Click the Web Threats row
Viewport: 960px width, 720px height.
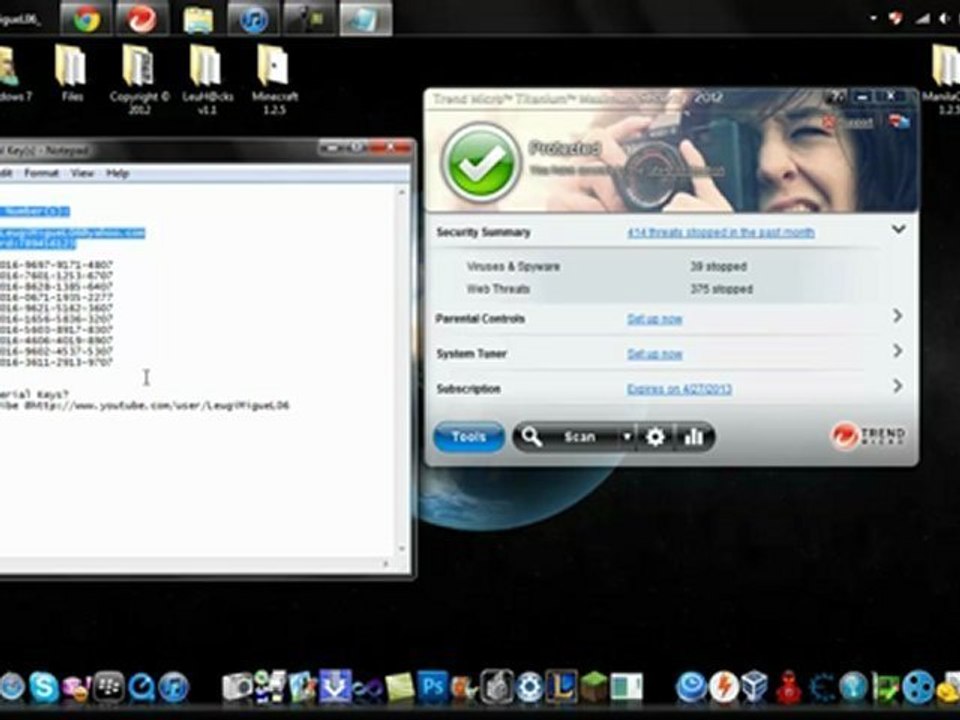pyautogui.click(x=655, y=288)
